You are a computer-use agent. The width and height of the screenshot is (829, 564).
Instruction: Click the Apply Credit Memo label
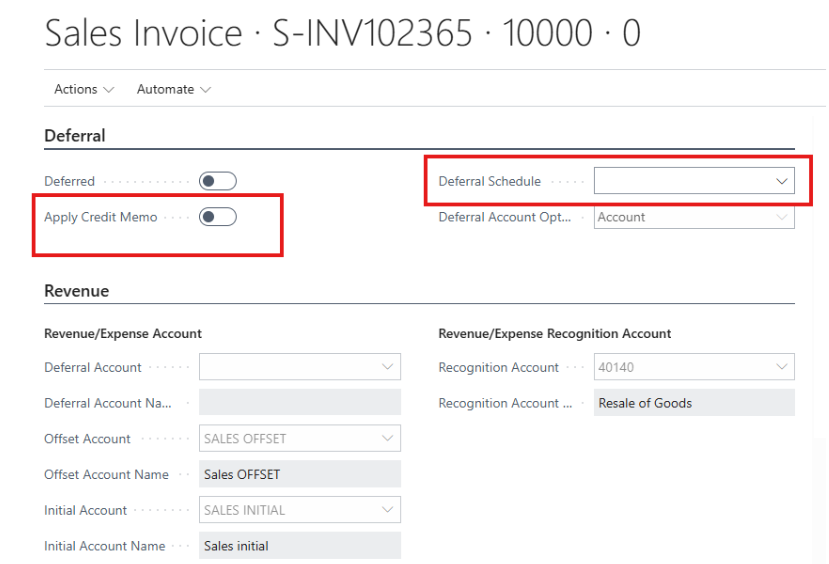click(100, 217)
